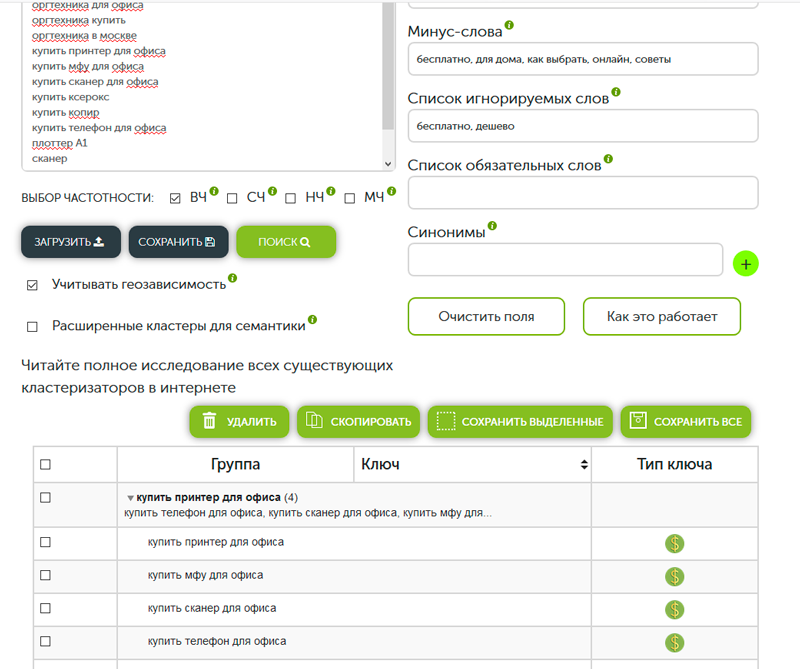Viewport: 800px width, 669px height.
Task: Click down arrow of keyword list scrollbar
Action: [388, 164]
